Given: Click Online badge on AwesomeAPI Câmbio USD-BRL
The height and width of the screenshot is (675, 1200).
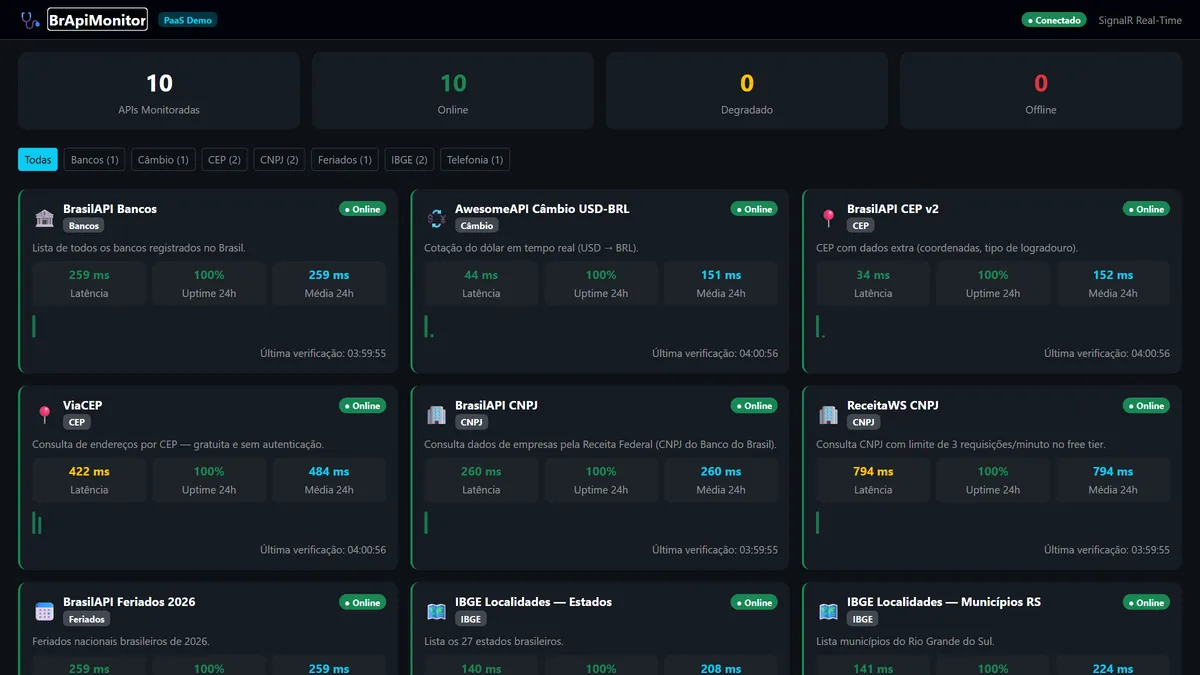Looking at the screenshot, I should click(754, 209).
